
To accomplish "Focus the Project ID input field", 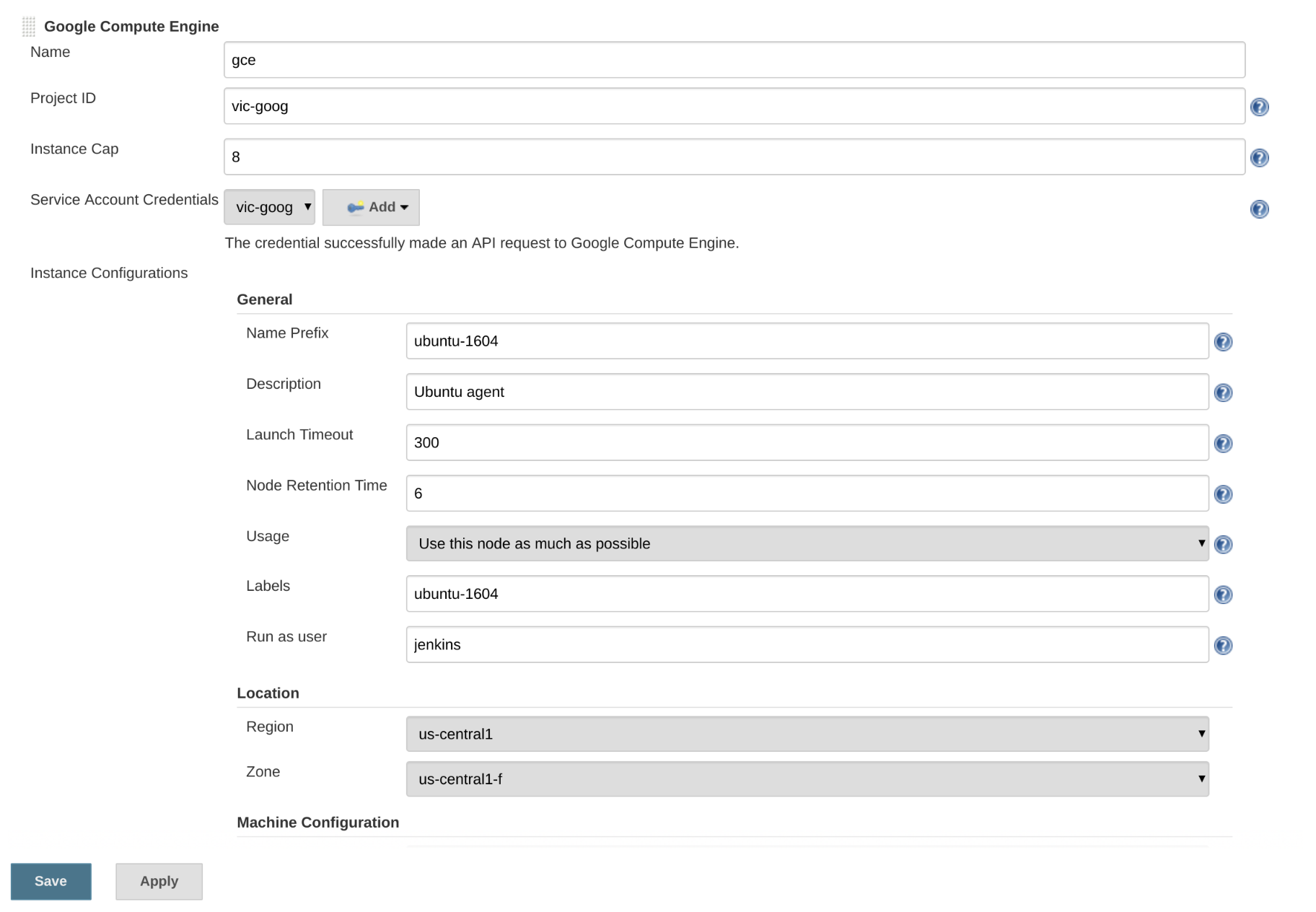I will (734, 106).
